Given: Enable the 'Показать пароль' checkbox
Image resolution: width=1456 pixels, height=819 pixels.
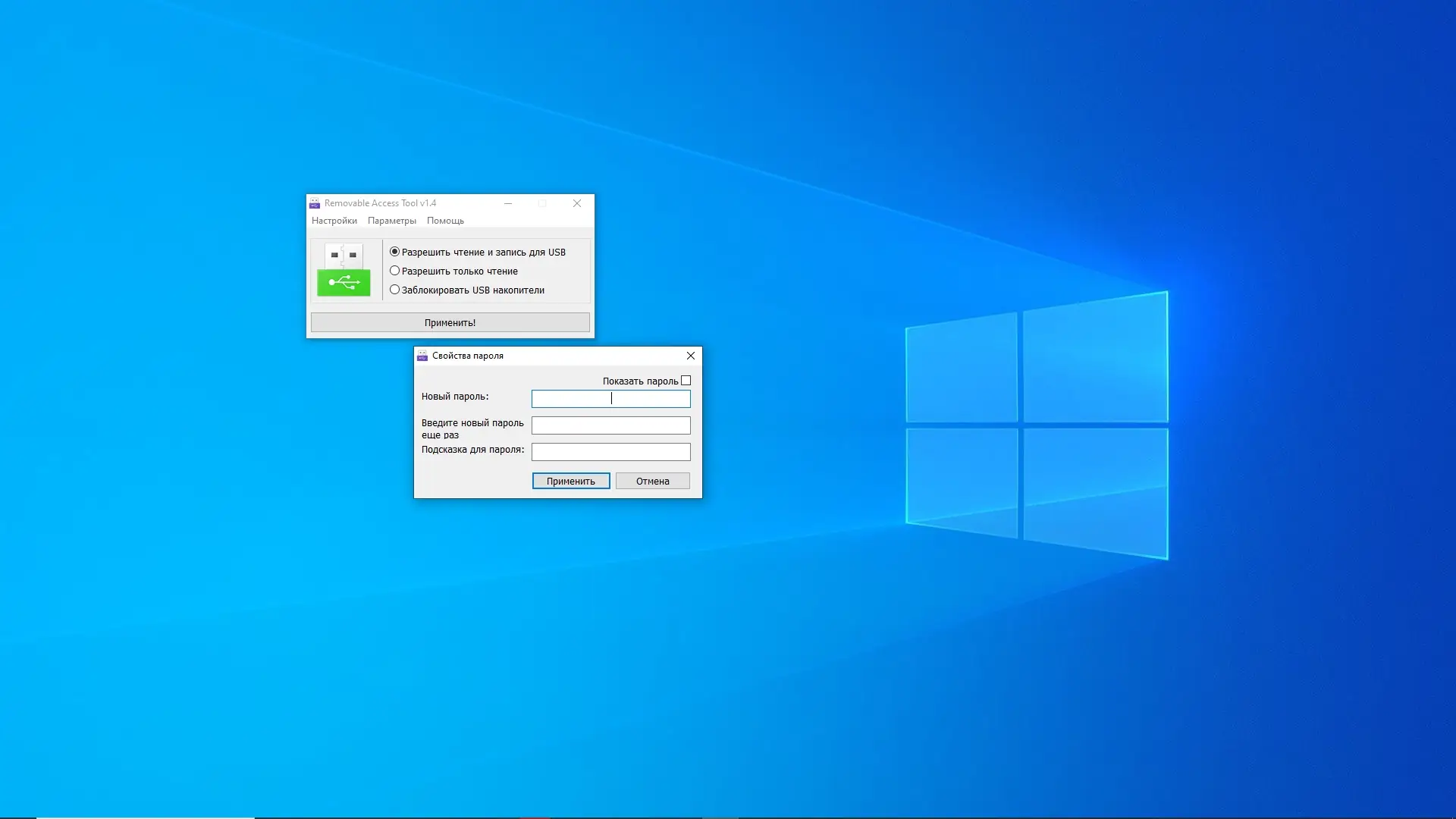Looking at the screenshot, I should pyautogui.click(x=686, y=381).
